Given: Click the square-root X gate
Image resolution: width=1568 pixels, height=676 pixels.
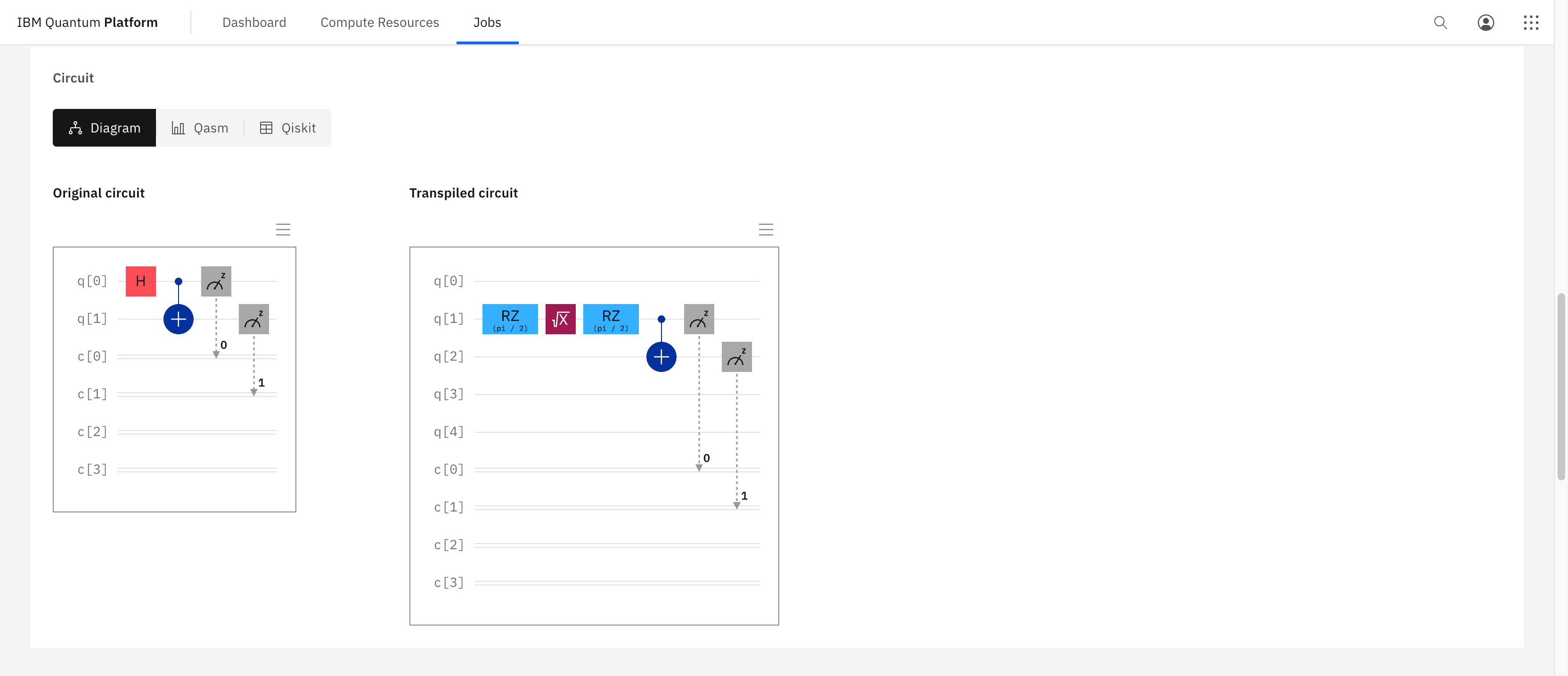Looking at the screenshot, I should (561, 319).
